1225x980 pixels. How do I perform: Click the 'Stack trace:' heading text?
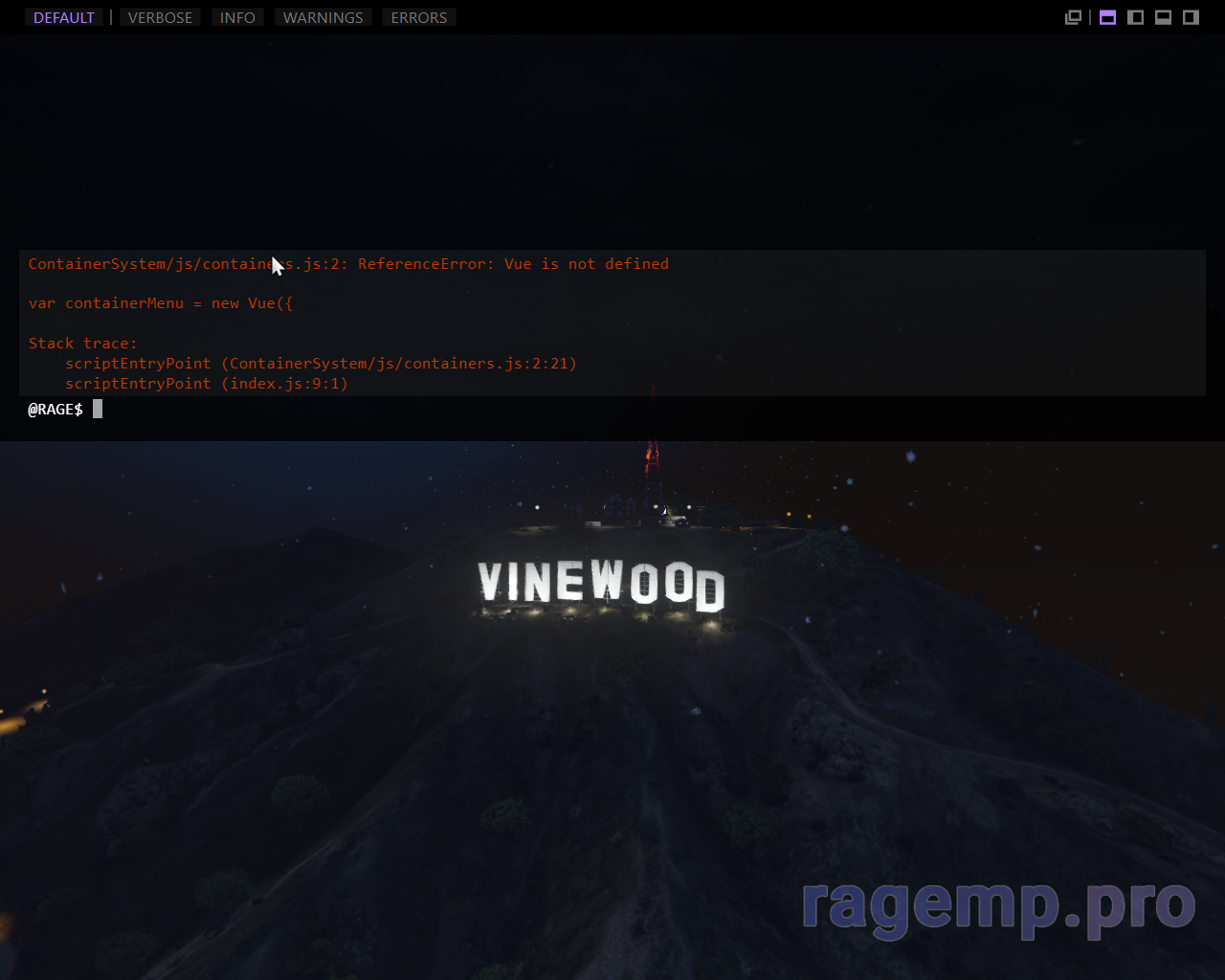point(82,343)
